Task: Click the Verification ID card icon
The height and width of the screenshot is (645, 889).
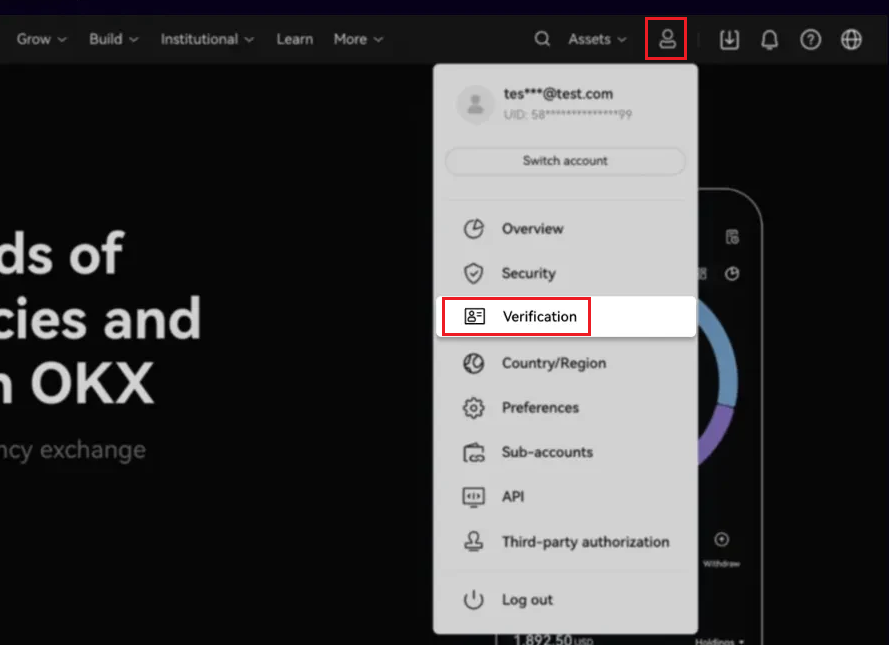Action: coord(475,316)
